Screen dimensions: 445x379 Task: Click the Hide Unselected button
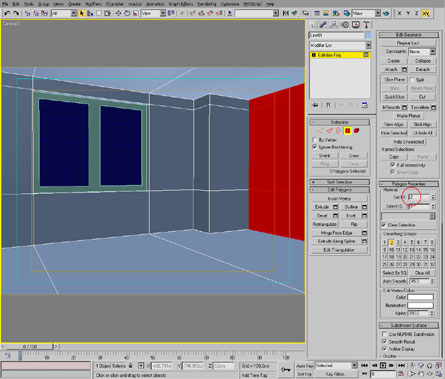click(409, 141)
